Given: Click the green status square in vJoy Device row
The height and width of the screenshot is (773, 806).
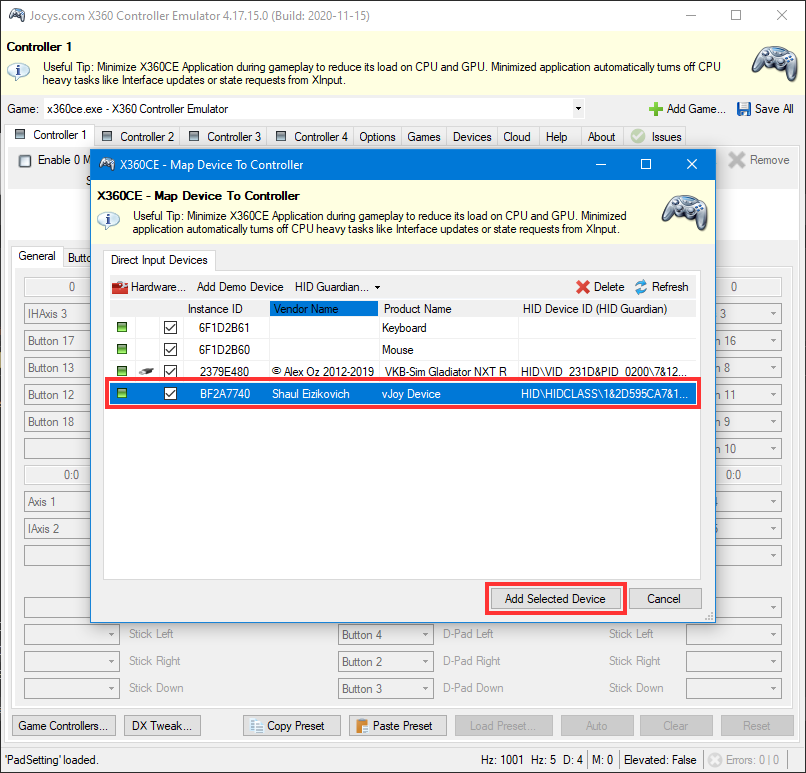Looking at the screenshot, I should (122, 393).
